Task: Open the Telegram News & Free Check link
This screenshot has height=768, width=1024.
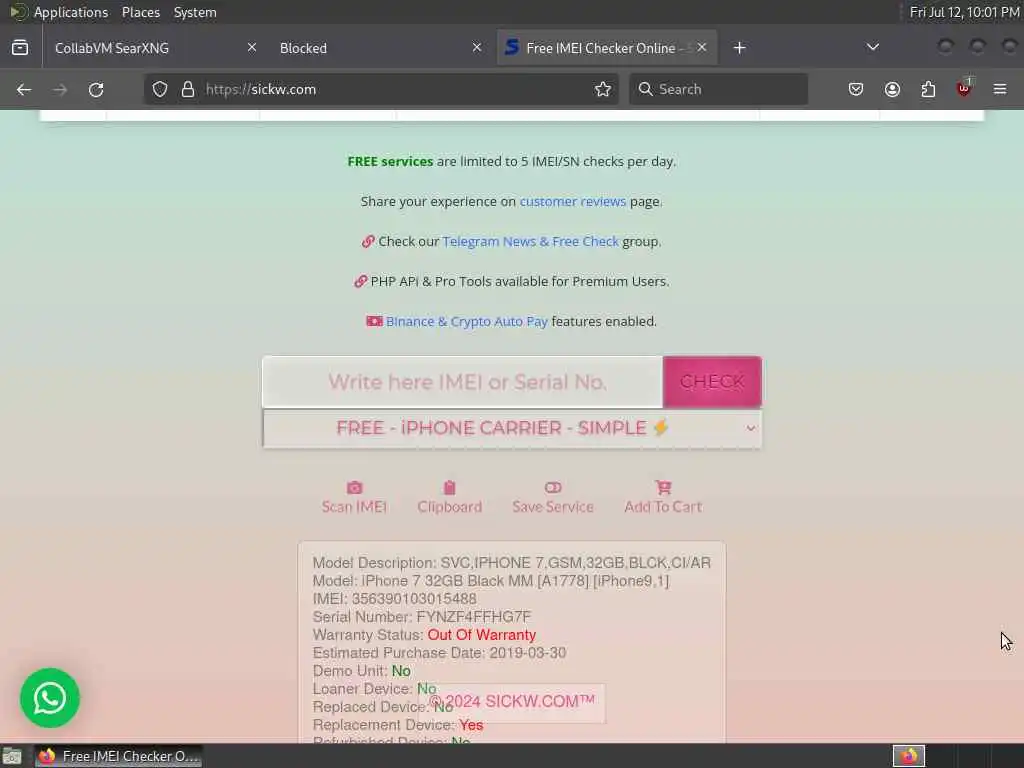Action: [530, 242]
